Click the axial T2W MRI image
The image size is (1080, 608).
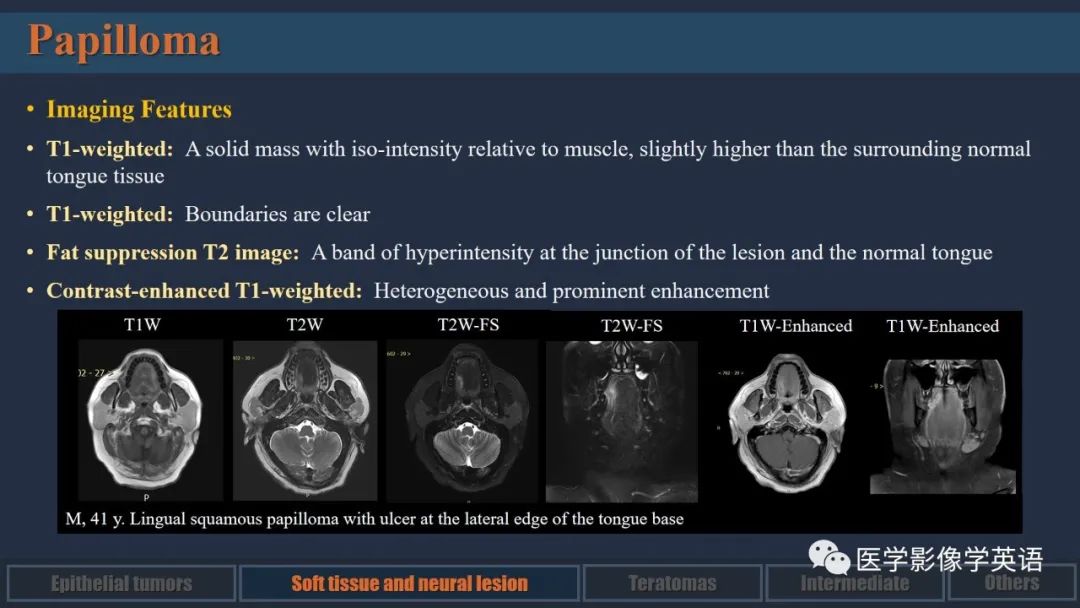304,420
